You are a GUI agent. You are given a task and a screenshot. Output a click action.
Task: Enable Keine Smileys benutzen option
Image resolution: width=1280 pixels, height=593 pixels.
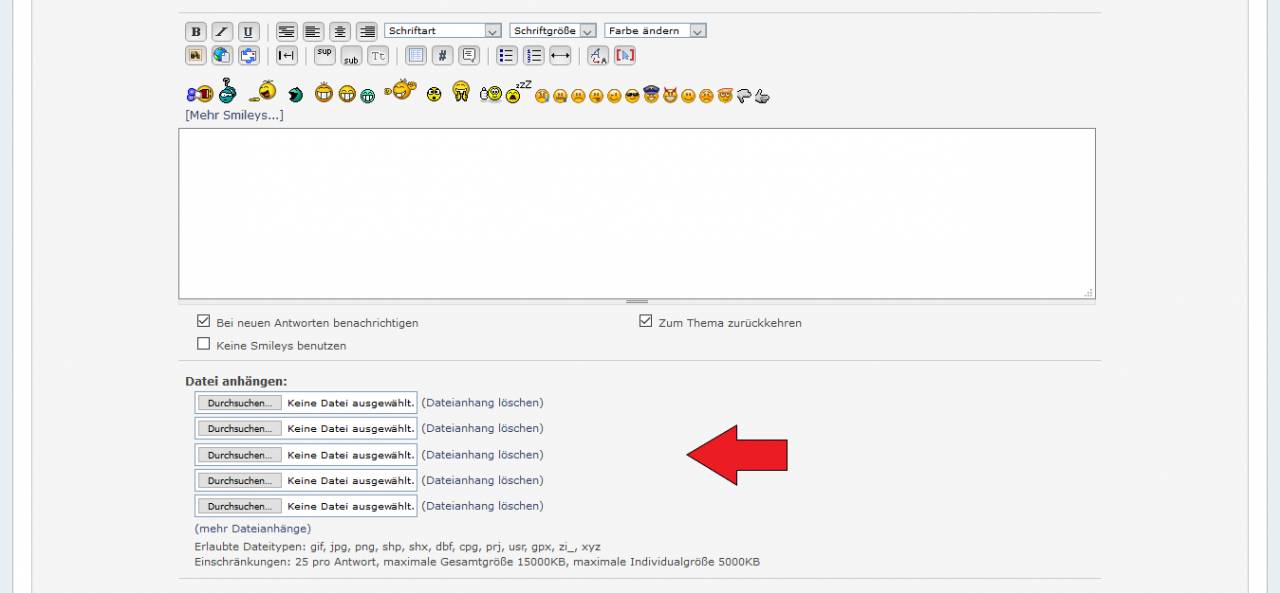tap(204, 344)
